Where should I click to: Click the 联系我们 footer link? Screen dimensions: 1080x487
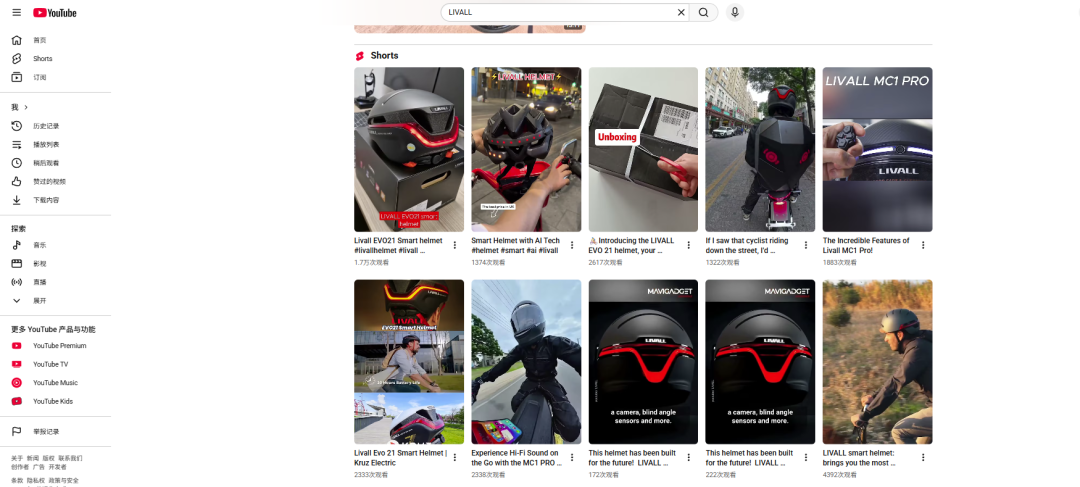[70, 458]
